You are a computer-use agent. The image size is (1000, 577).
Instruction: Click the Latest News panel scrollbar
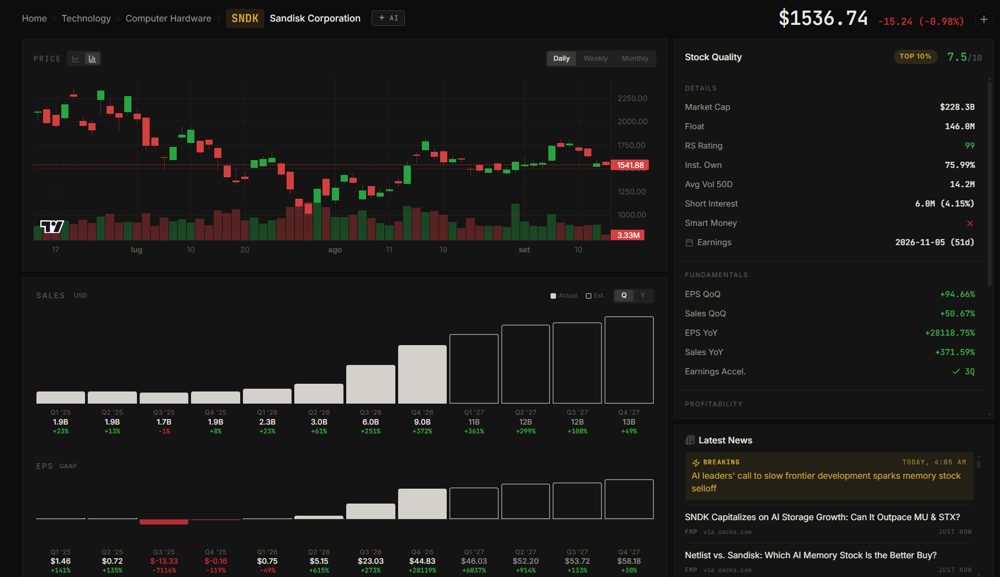(x=979, y=463)
